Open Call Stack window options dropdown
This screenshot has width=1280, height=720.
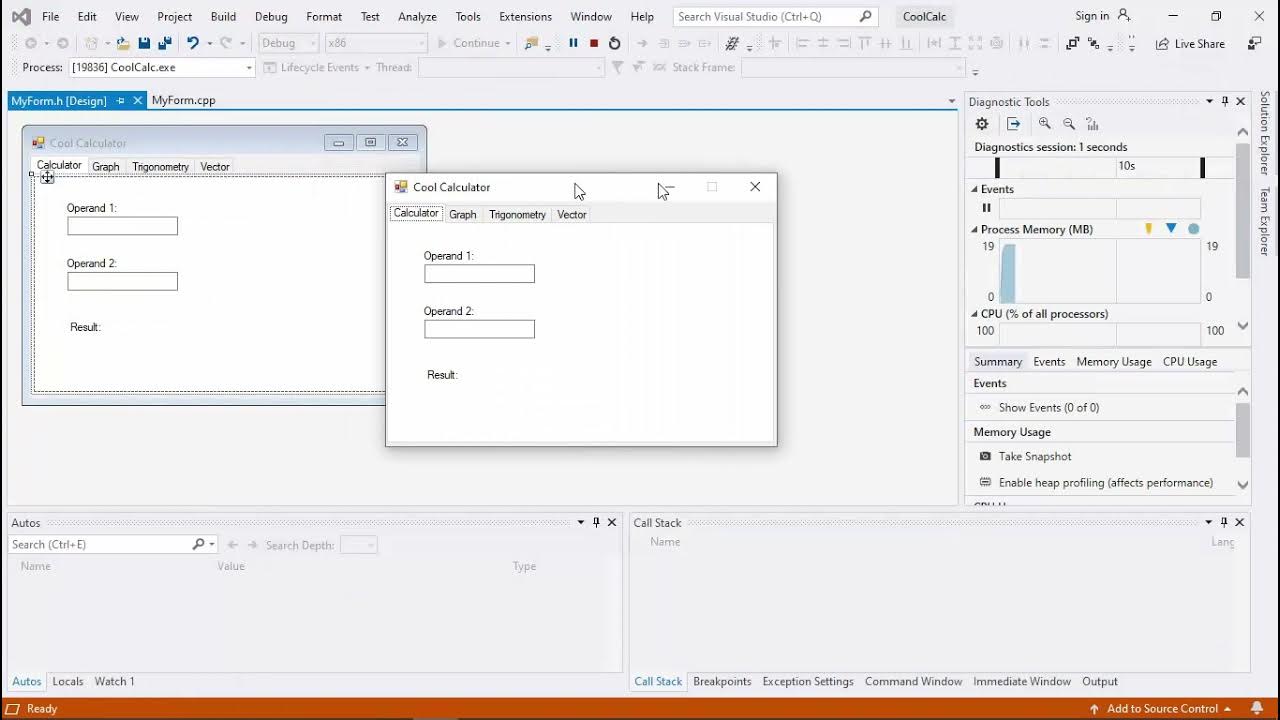tap(1208, 522)
